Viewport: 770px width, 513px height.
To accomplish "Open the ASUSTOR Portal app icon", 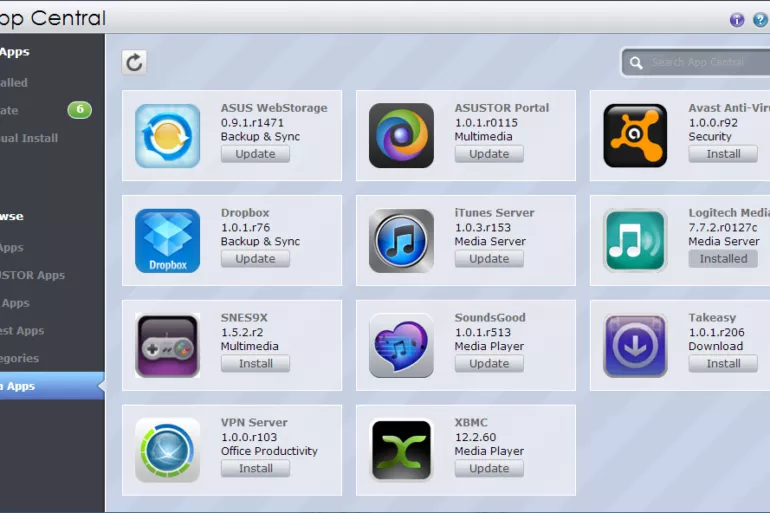I will [401, 136].
